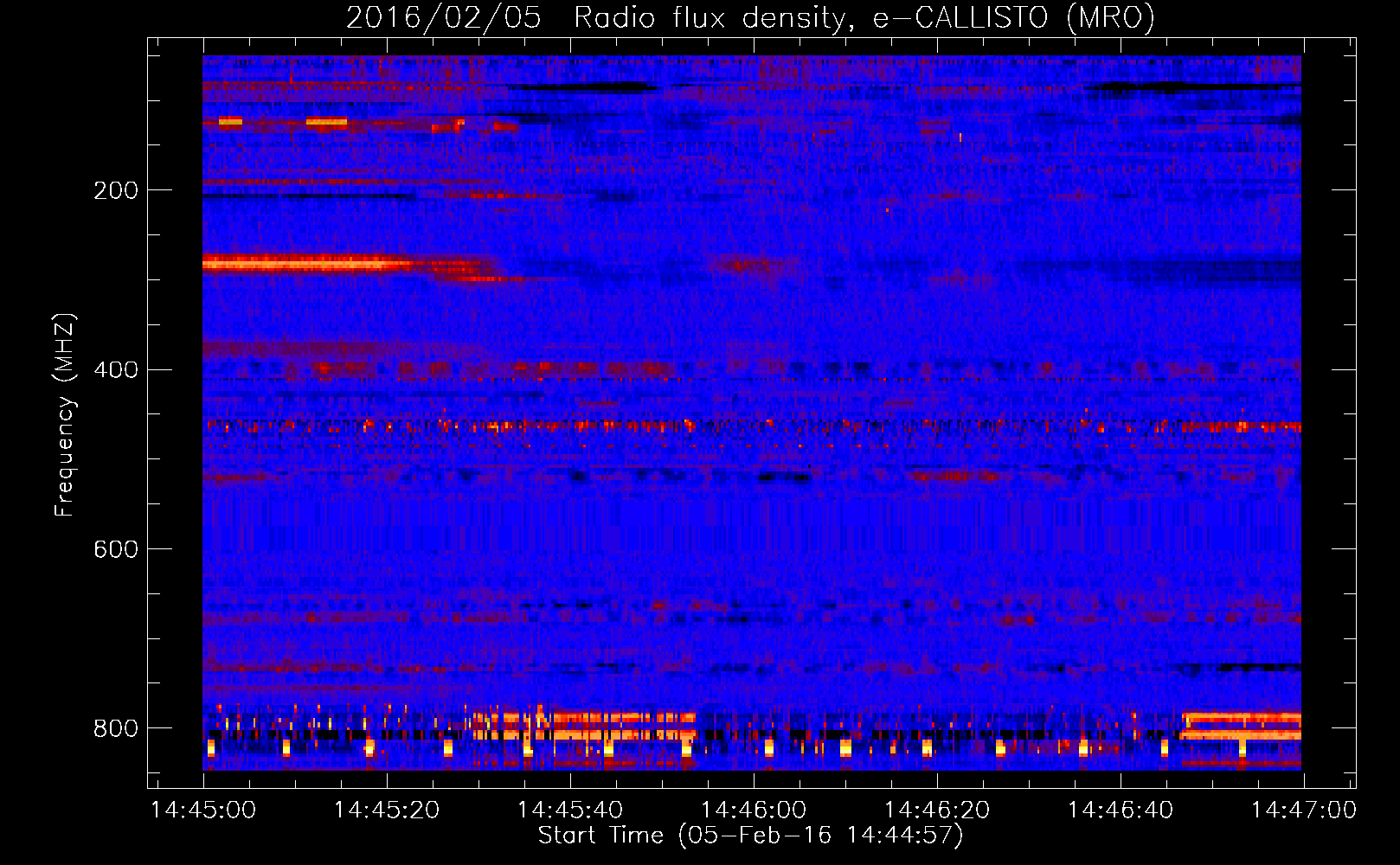Click the plot title '2016/02/05 Radio flux density, e-CALLISTO (MRO)'
The height and width of the screenshot is (865, 1400).
tap(750, 17)
